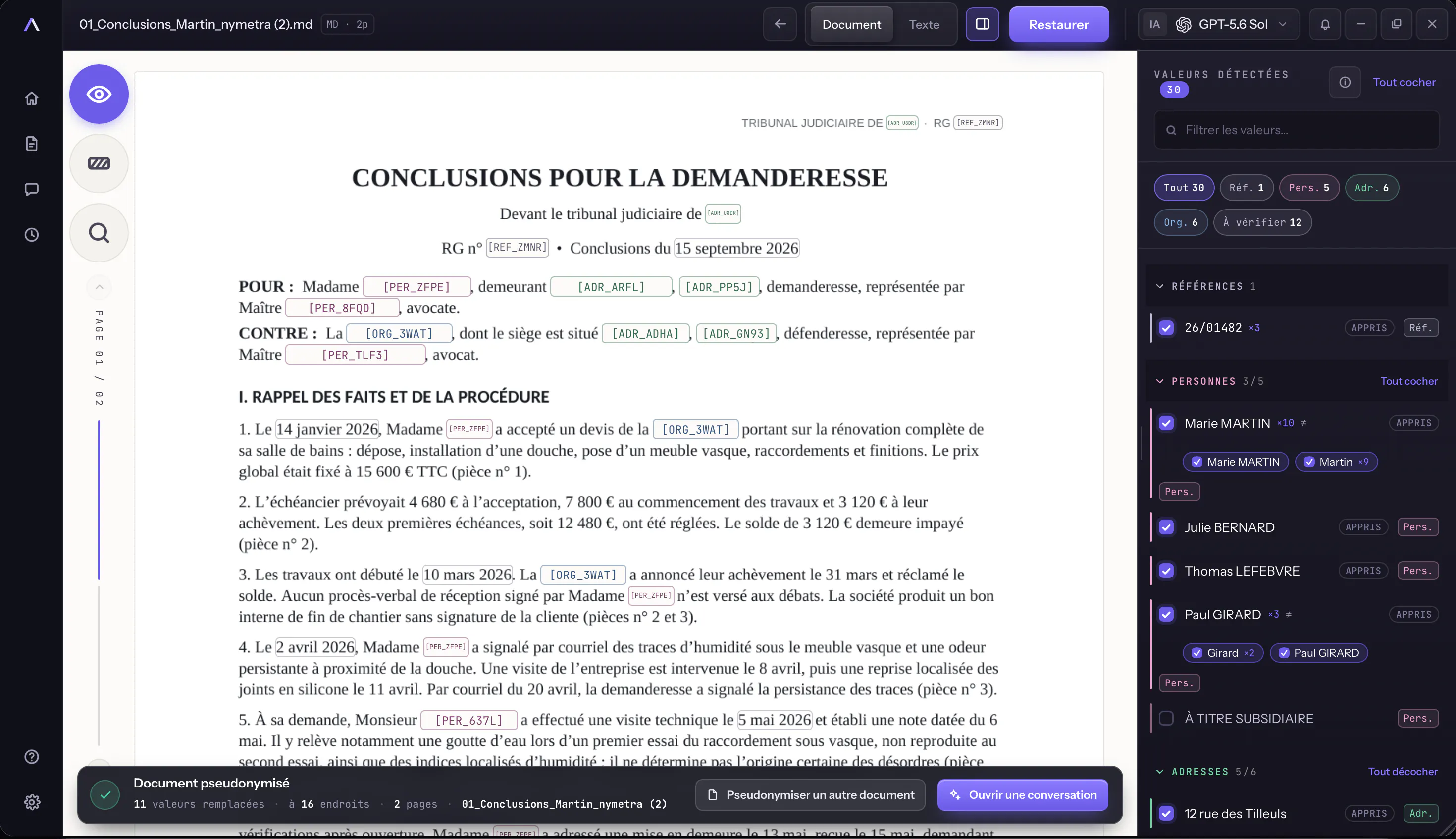Click the OpenAI logo in model selector
Image resolution: width=1456 pixels, height=839 pixels.
1184,25
